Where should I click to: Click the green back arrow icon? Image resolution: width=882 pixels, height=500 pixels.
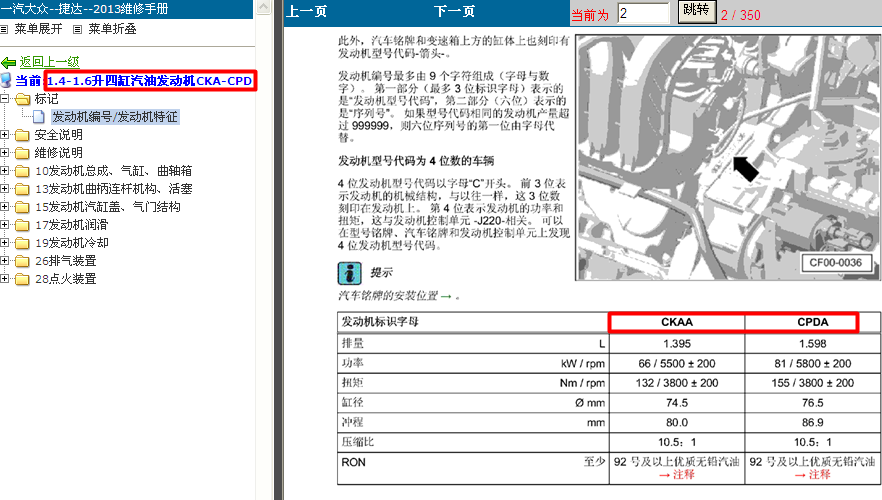click(8, 62)
